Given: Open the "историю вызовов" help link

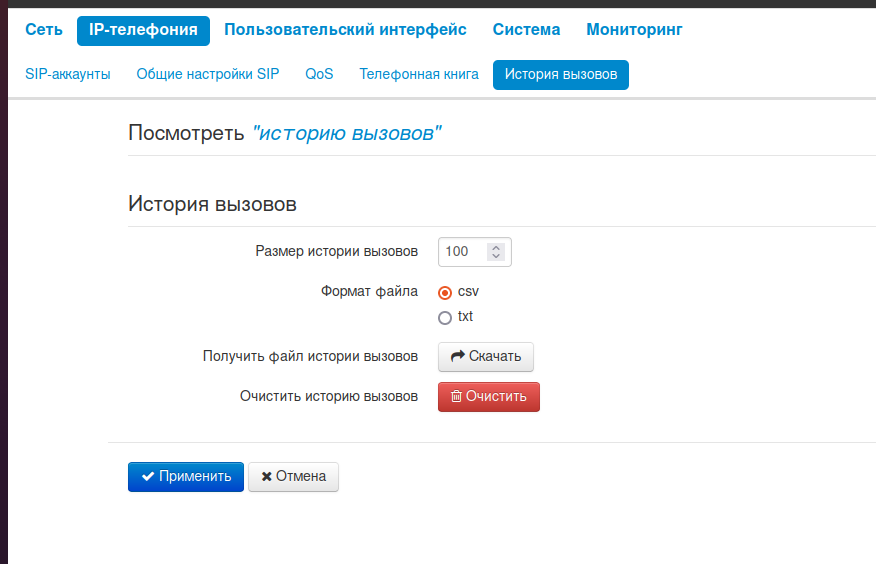Looking at the screenshot, I should pyautogui.click(x=347, y=133).
